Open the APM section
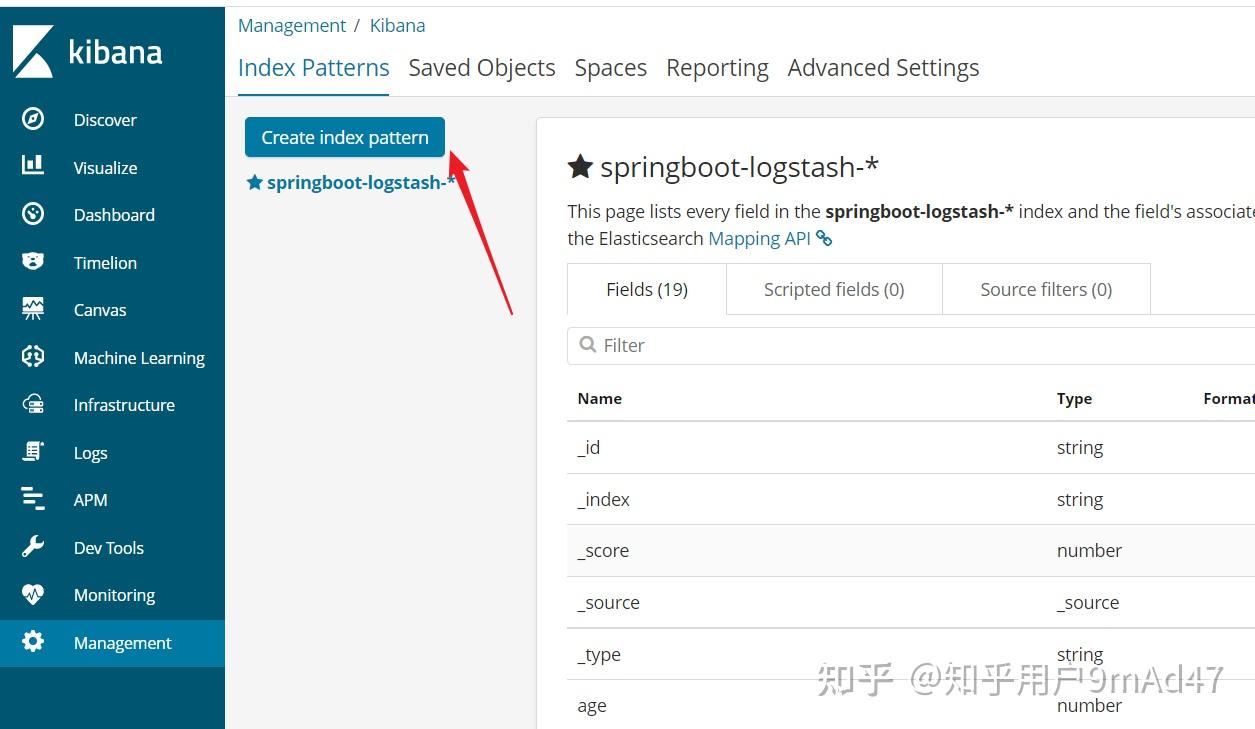1255x729 pixels. pos(90,499)
